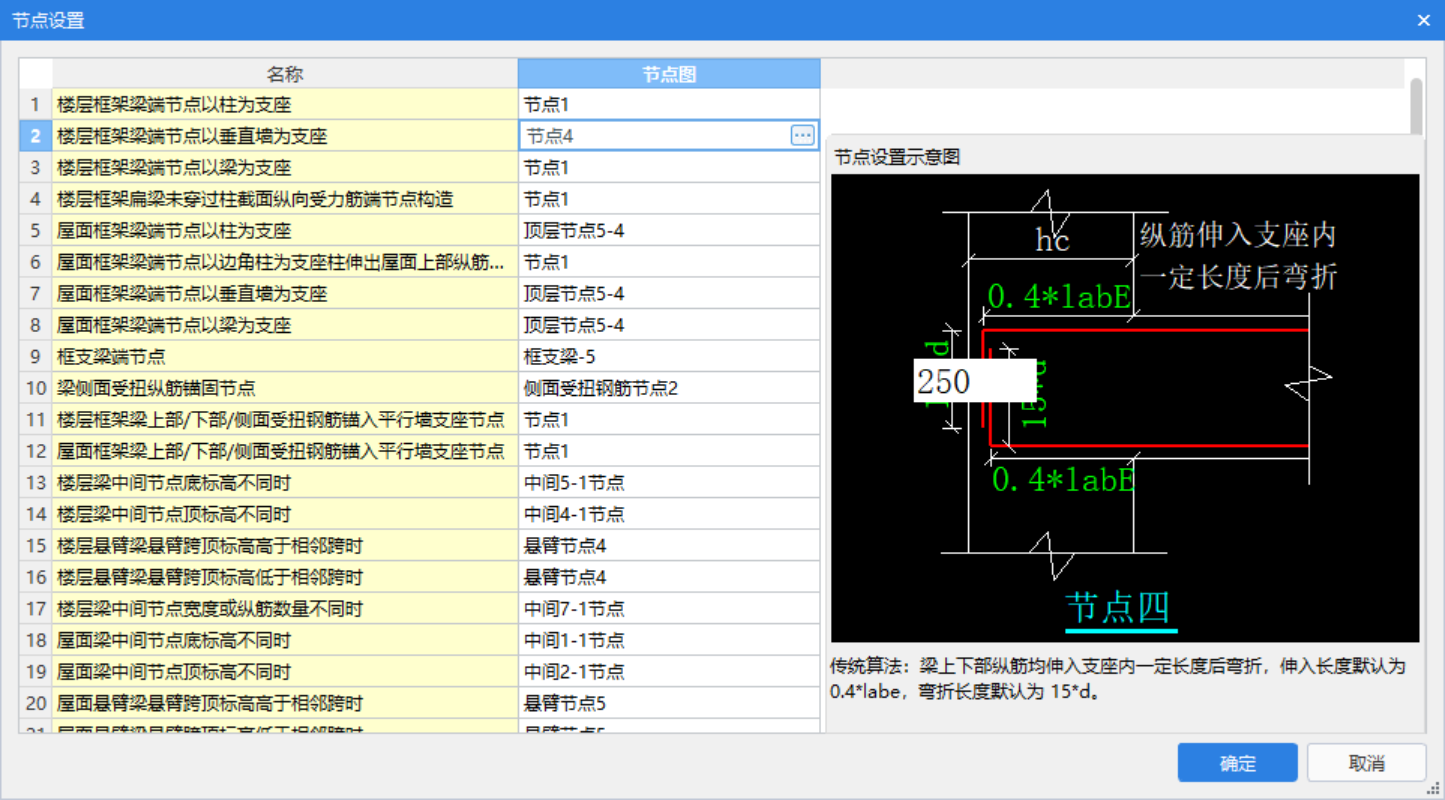
Task: Click the 框支梁-5 cell
Action: 669,357
